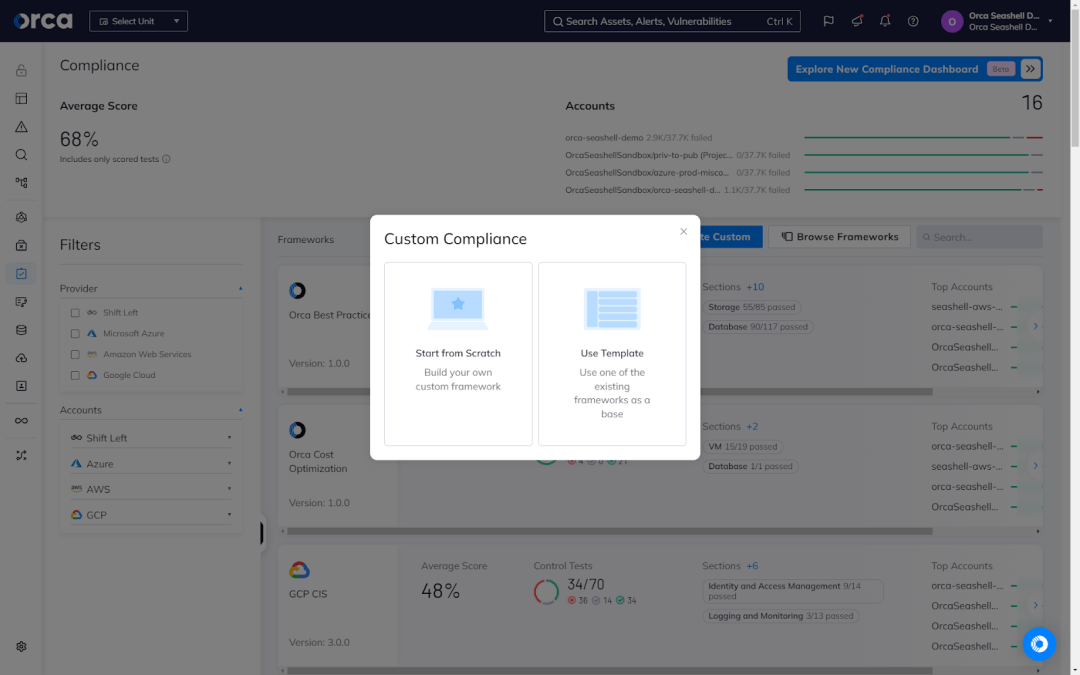Open the notifications bell
This screenshot has width=1080, height=675.
885,21
